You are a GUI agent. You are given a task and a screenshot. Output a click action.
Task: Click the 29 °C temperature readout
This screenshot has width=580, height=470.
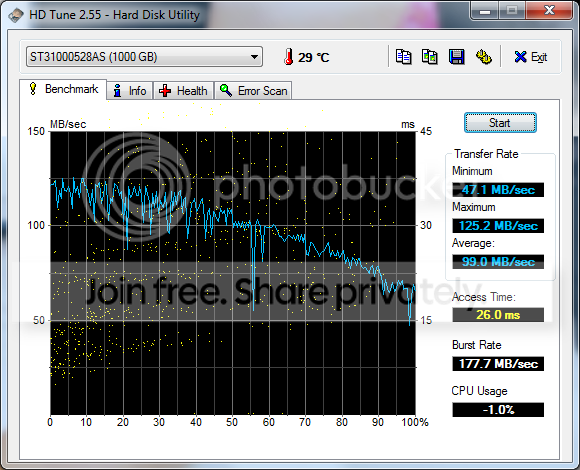(x=313, y=57)
